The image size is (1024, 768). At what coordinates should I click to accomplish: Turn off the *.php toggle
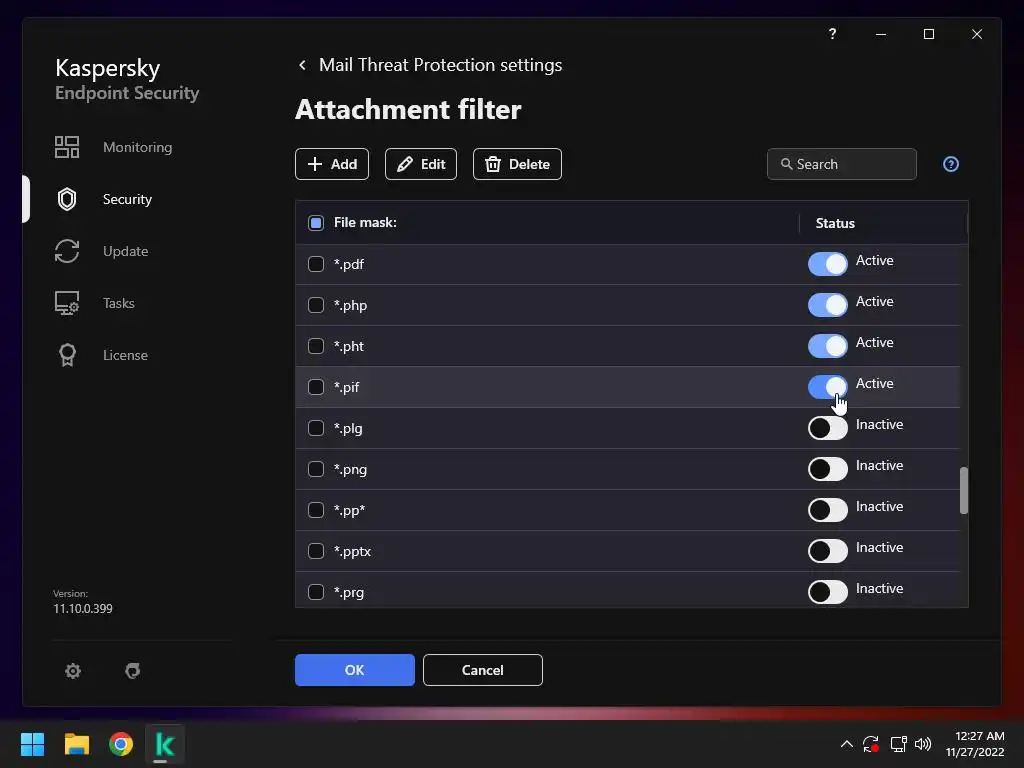[827, 305]
